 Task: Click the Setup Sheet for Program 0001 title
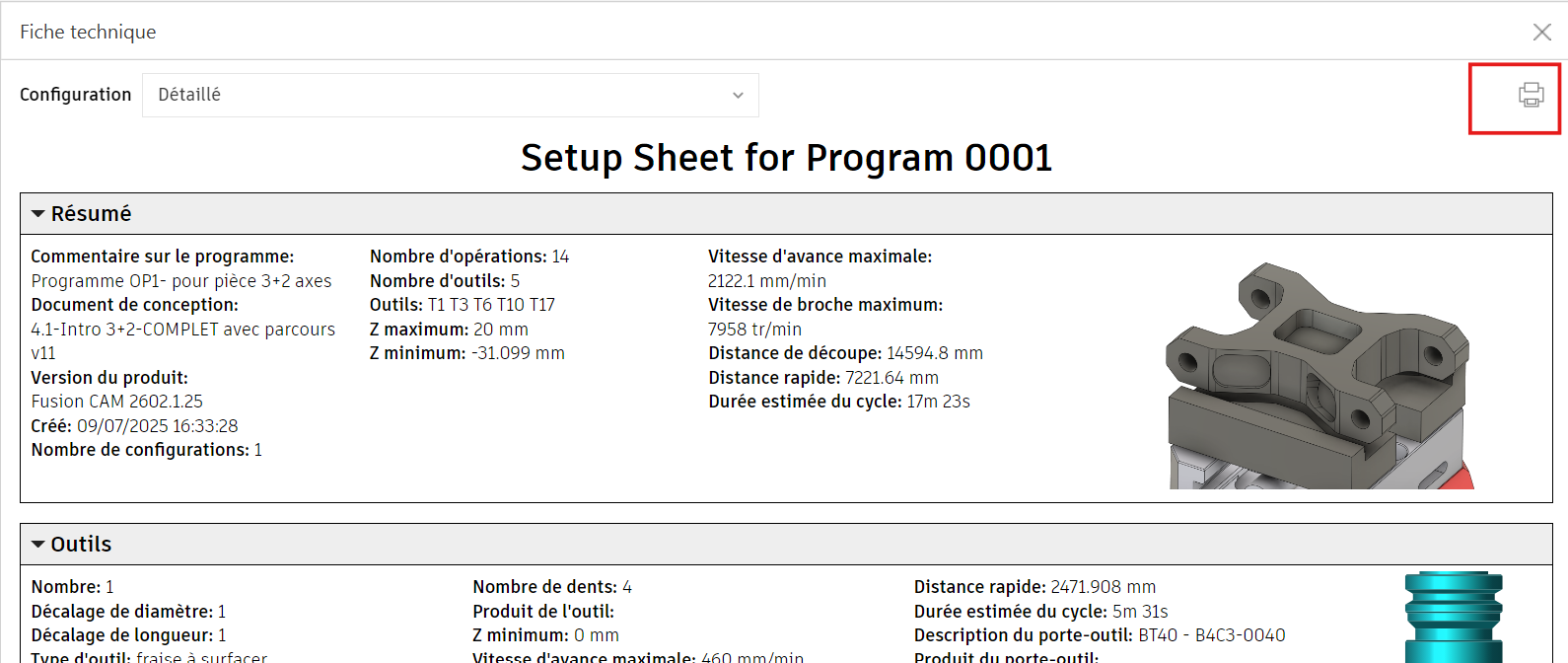786,158
